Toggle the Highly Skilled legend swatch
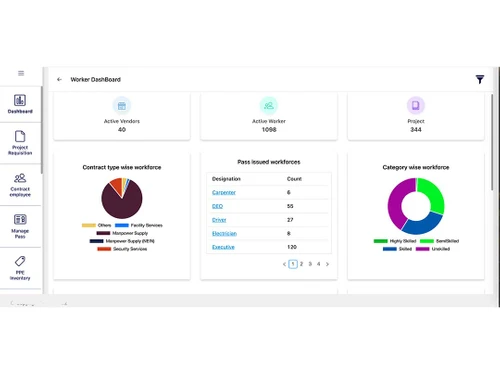500x375 pixels. (381, 241)
